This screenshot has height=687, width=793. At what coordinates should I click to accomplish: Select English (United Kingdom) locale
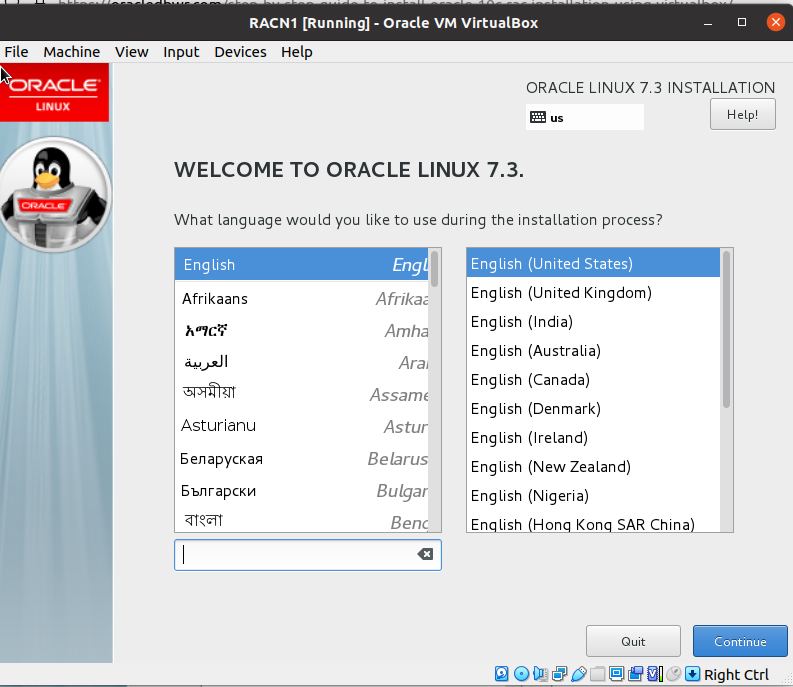593,292
